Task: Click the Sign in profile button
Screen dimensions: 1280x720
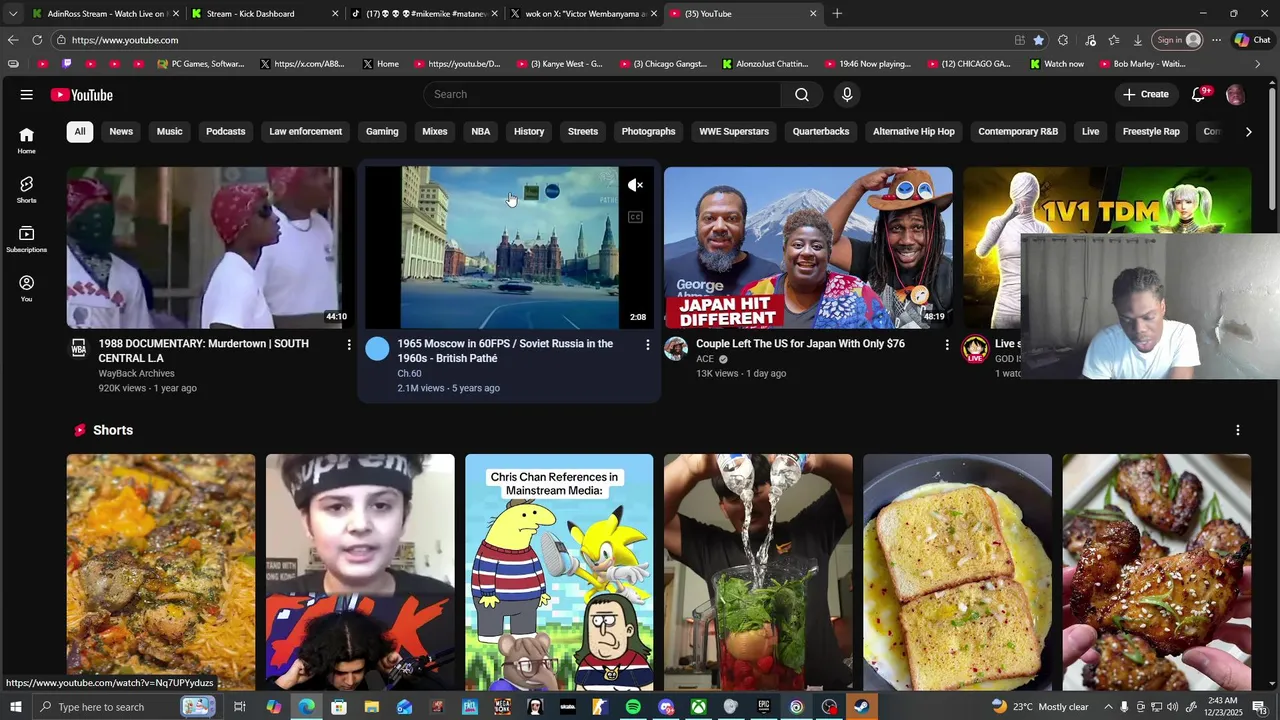Action: pyautogui.click(x=1178, y=40)
